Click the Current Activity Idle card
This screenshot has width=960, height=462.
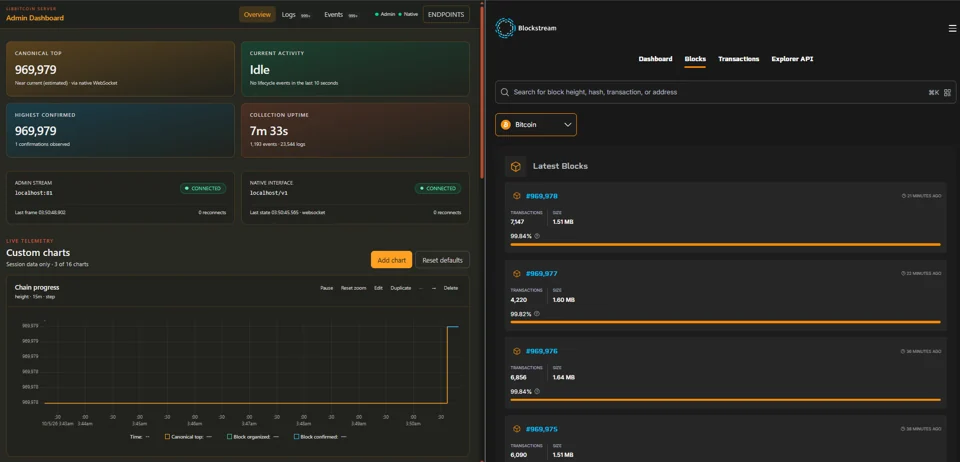(356, 69)
